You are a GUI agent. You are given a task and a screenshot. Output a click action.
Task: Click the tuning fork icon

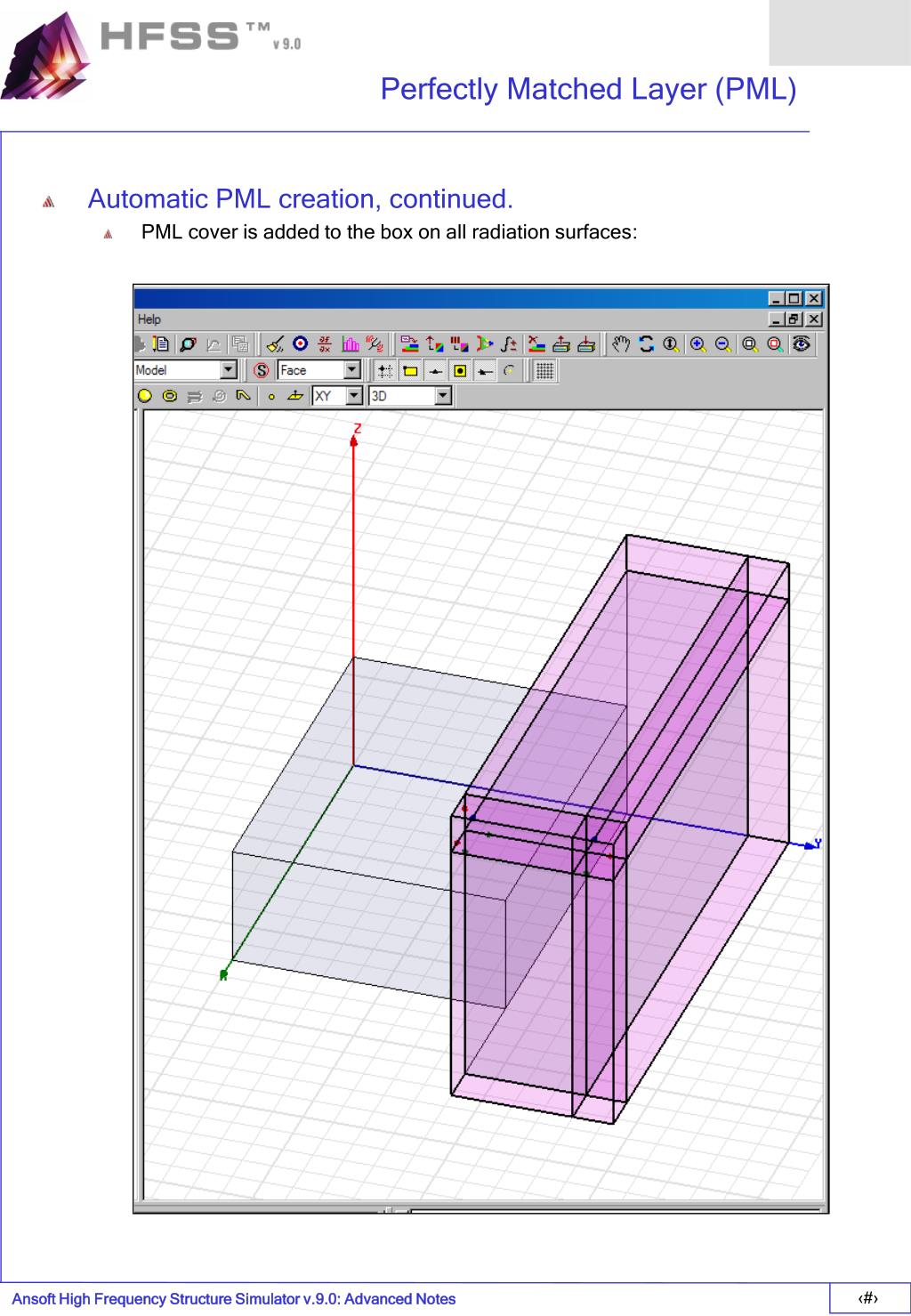click(376, 344)
